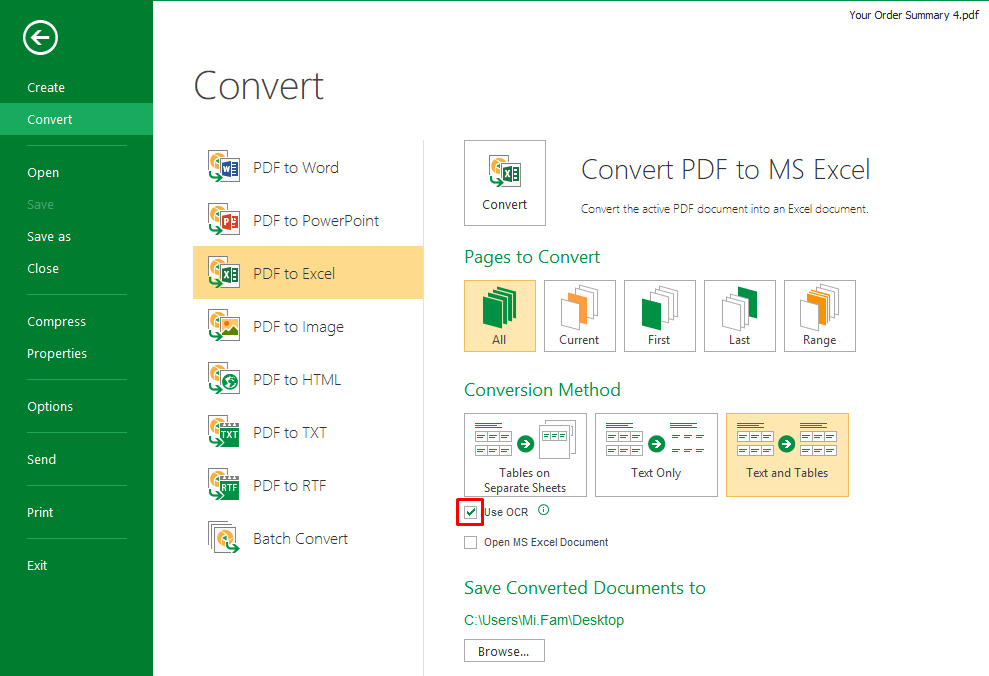Toggle the Use OCR checkbox
Viewport: 989px width, 676px height.
tap(471, 512)
